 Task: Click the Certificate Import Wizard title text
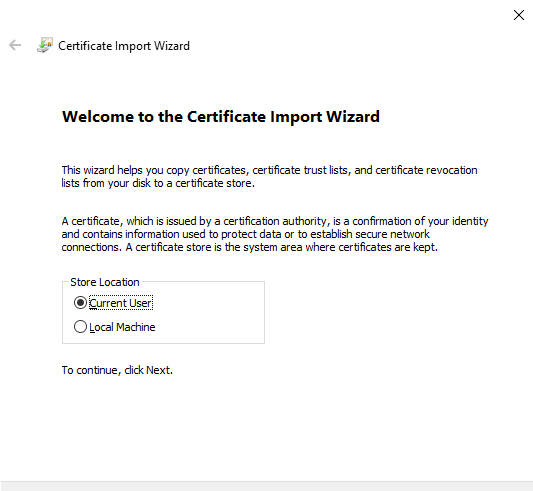point(124,46)
